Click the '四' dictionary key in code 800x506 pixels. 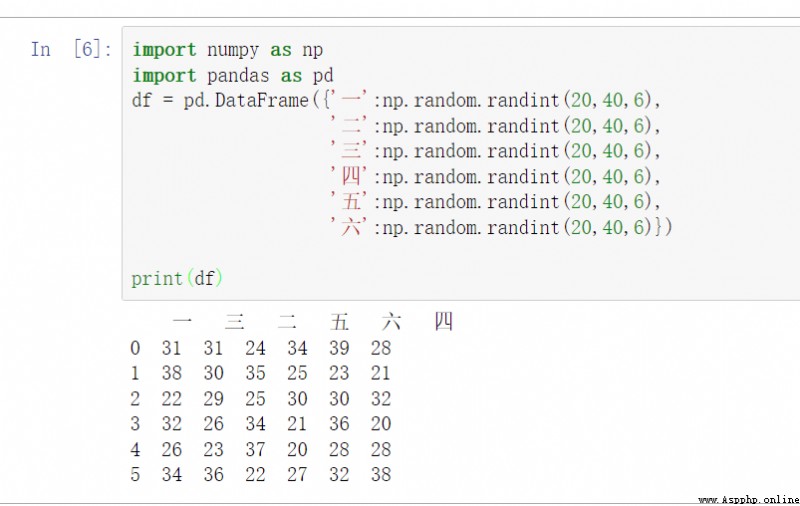pyautogui.click(x=349, y=176)
